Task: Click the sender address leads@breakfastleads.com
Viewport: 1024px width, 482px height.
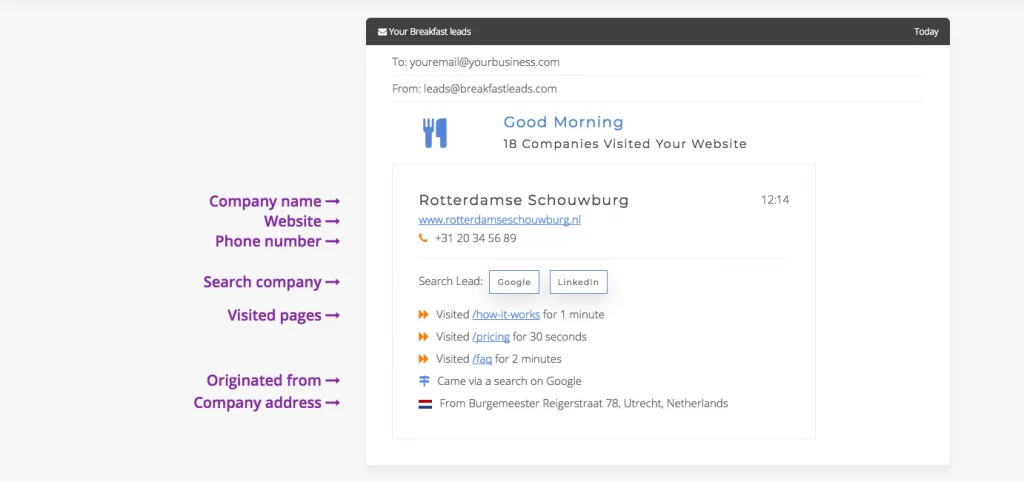Action: [x=490, y=88]
